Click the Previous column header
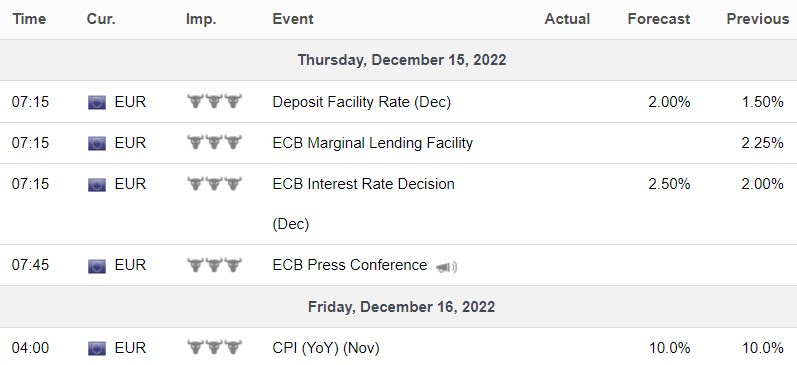 (x=758, y=19)
